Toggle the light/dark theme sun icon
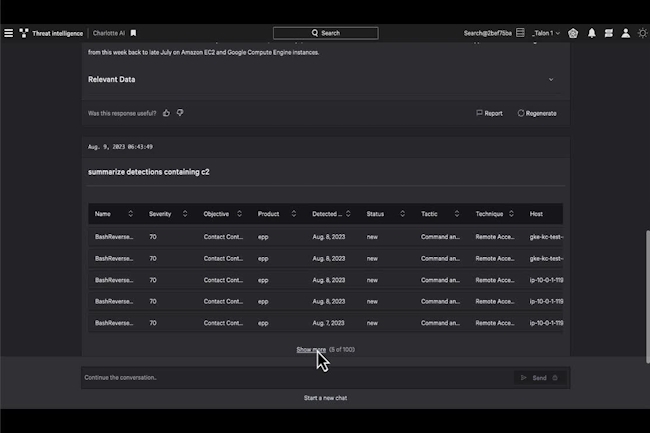The height and width of the screenshot is (433, 650). pos(643,33)
